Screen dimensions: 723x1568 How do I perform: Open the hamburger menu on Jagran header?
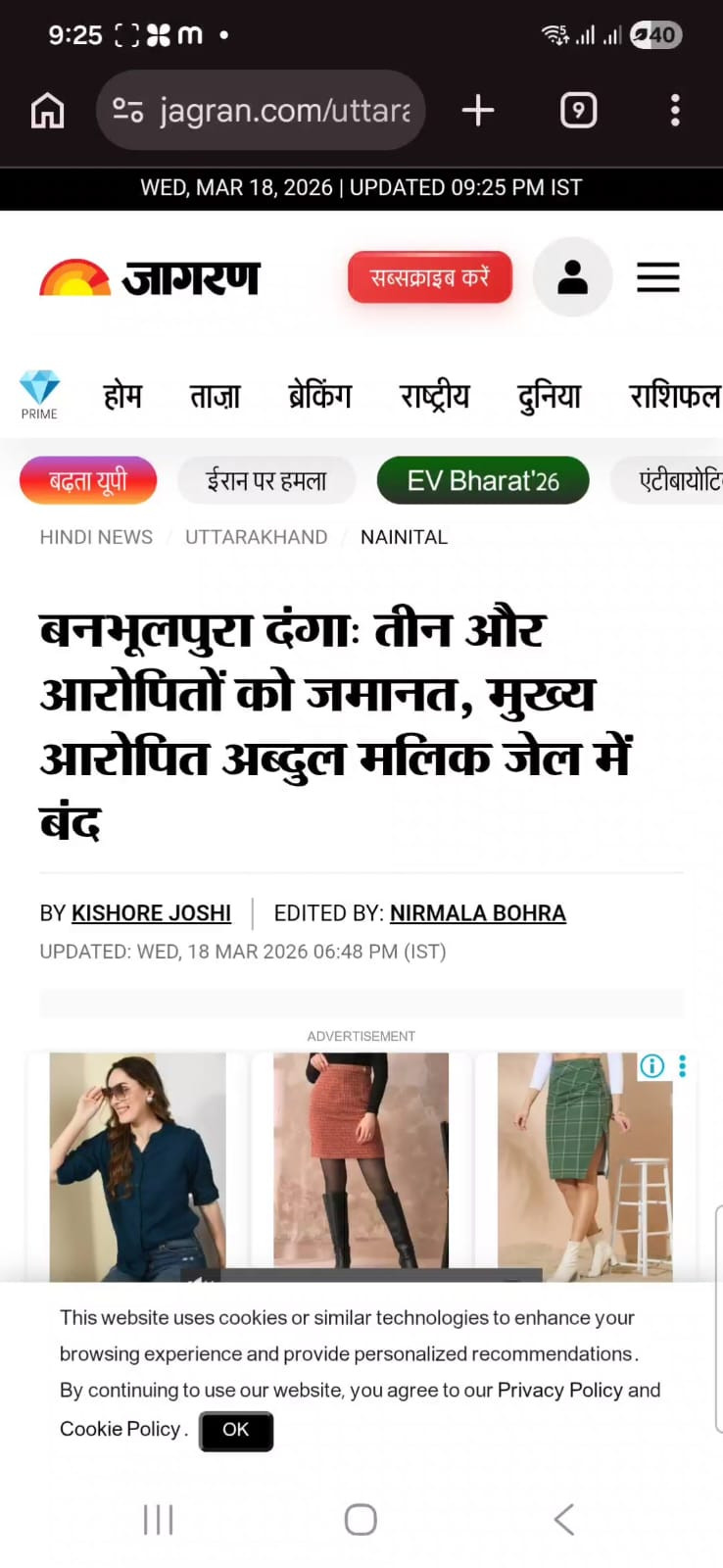point(658,277)
